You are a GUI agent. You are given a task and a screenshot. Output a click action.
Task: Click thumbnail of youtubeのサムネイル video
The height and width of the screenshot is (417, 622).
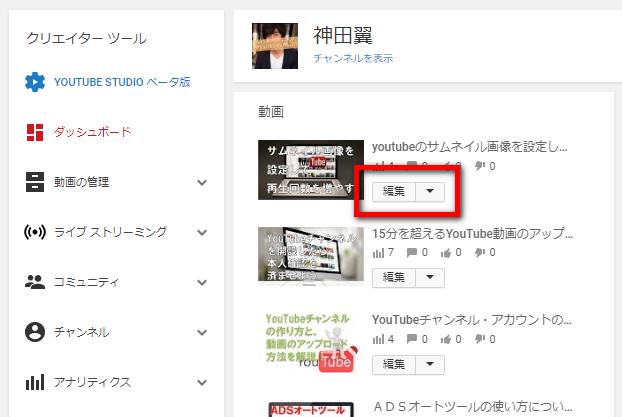click(x=311, y=170)
